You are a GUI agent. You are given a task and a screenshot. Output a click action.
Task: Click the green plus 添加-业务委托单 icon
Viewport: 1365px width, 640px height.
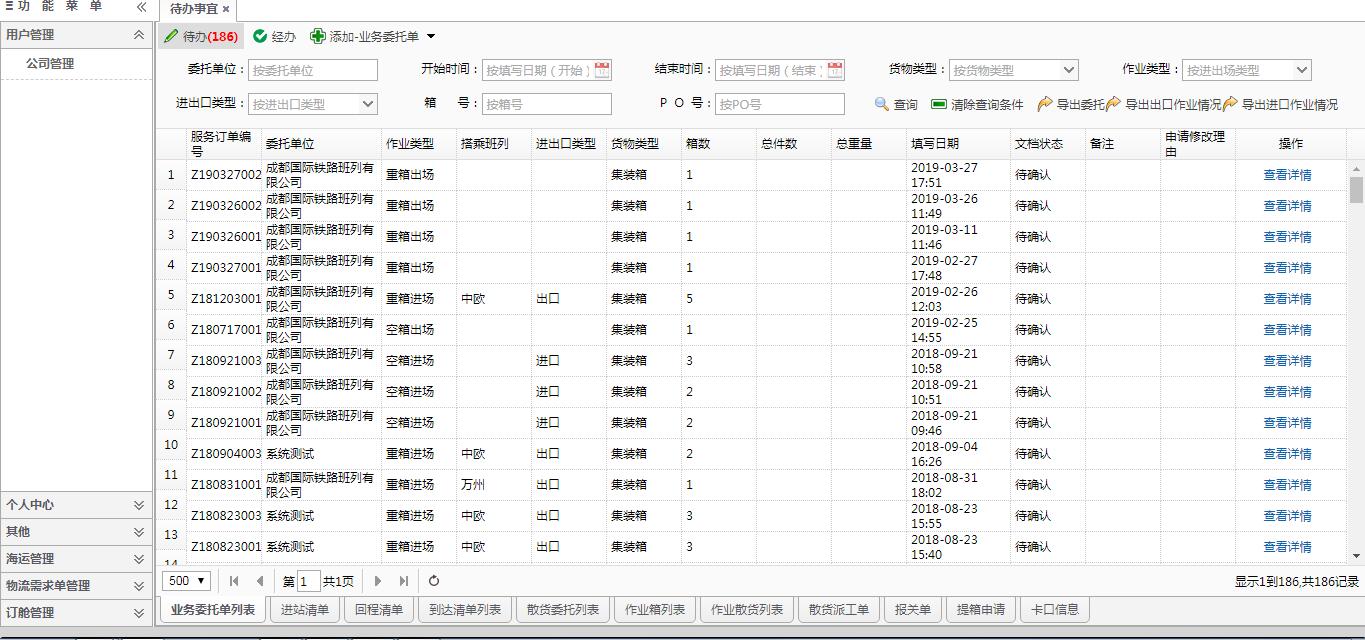click(318, 37)
